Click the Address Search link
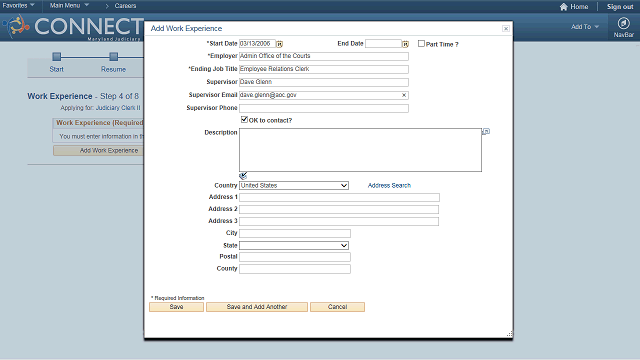 (389, 185)
